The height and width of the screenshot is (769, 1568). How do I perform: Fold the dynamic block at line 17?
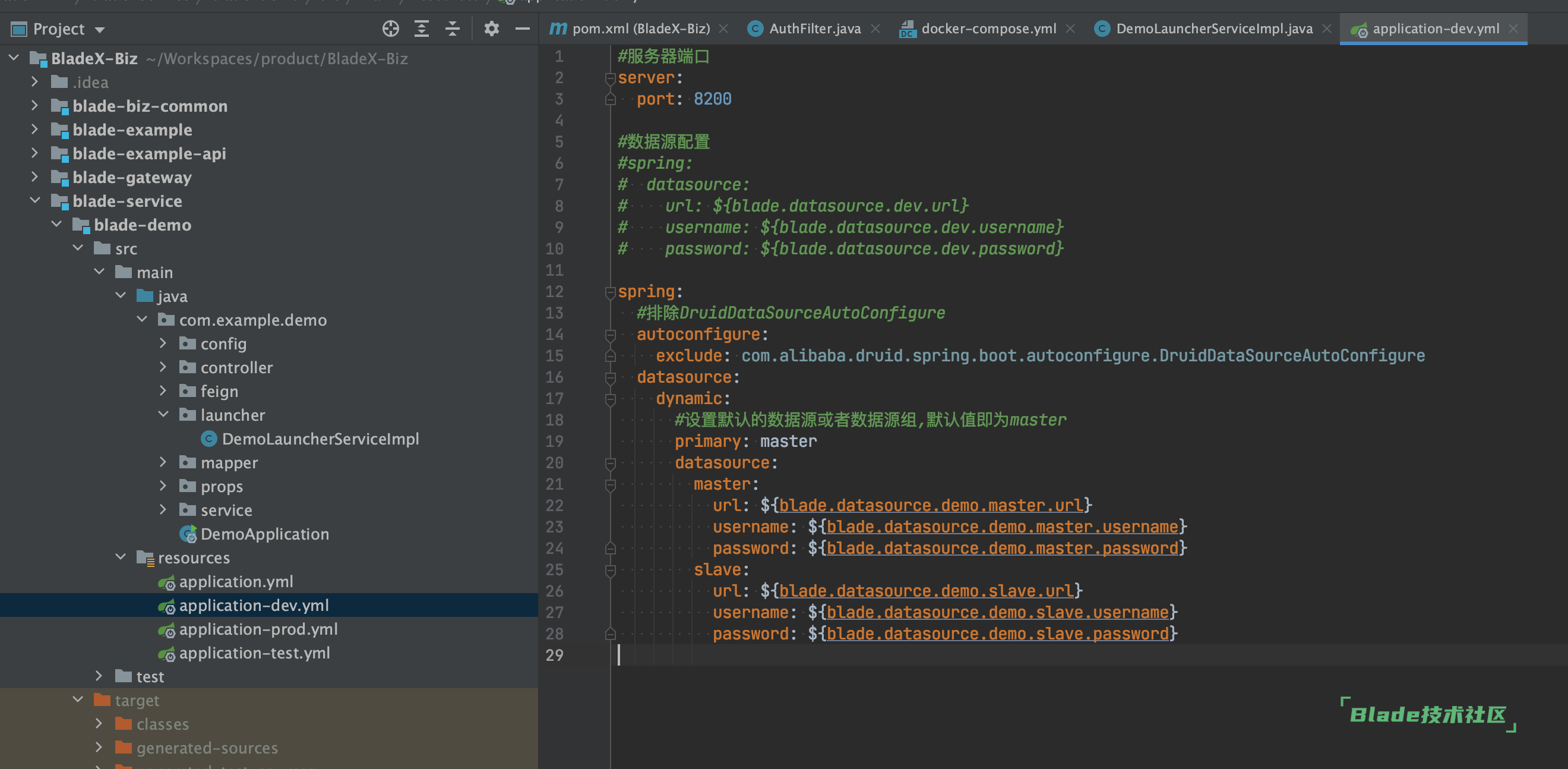coord(610,399)
